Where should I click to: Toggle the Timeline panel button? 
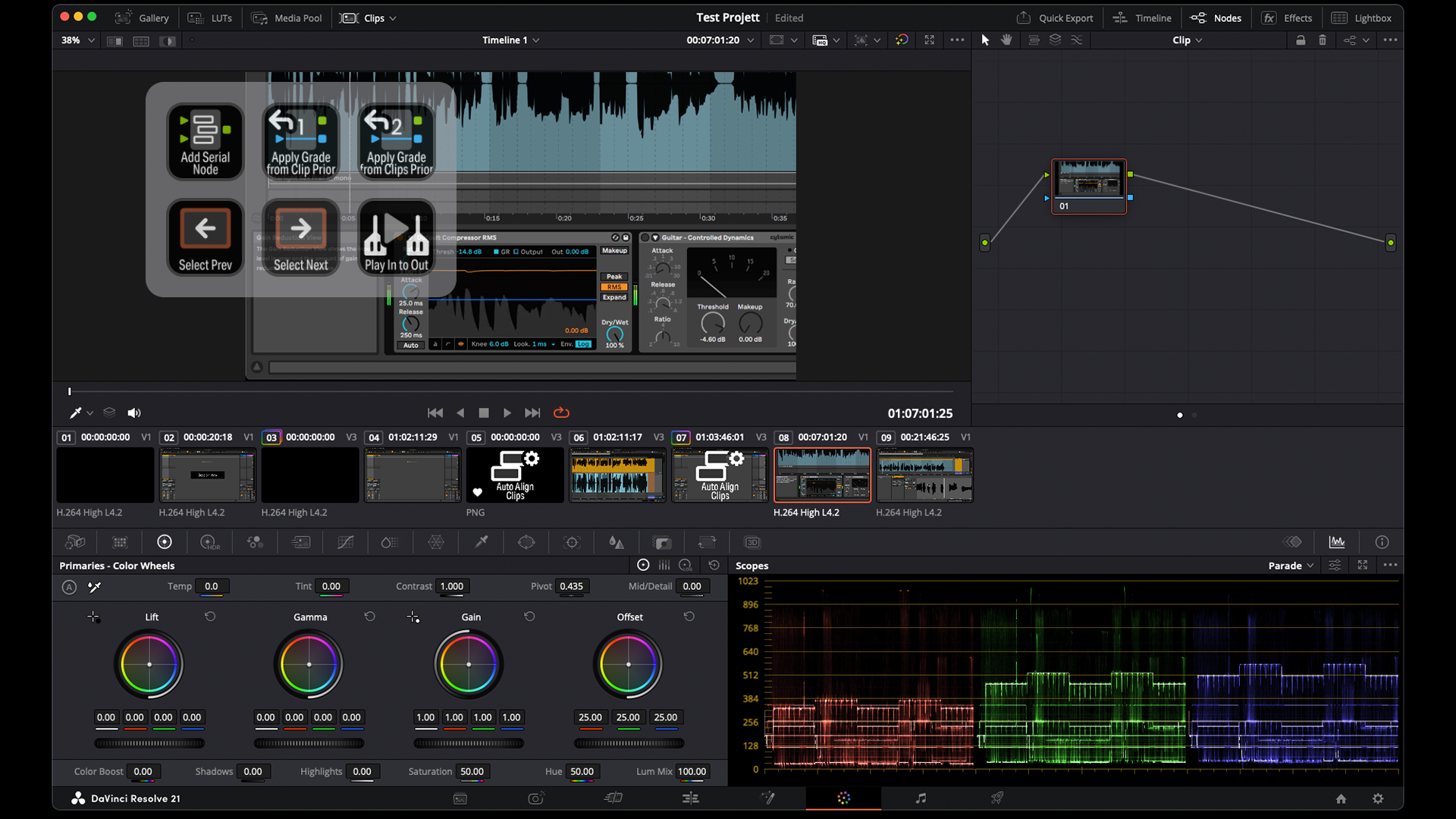pos(1142,18)
